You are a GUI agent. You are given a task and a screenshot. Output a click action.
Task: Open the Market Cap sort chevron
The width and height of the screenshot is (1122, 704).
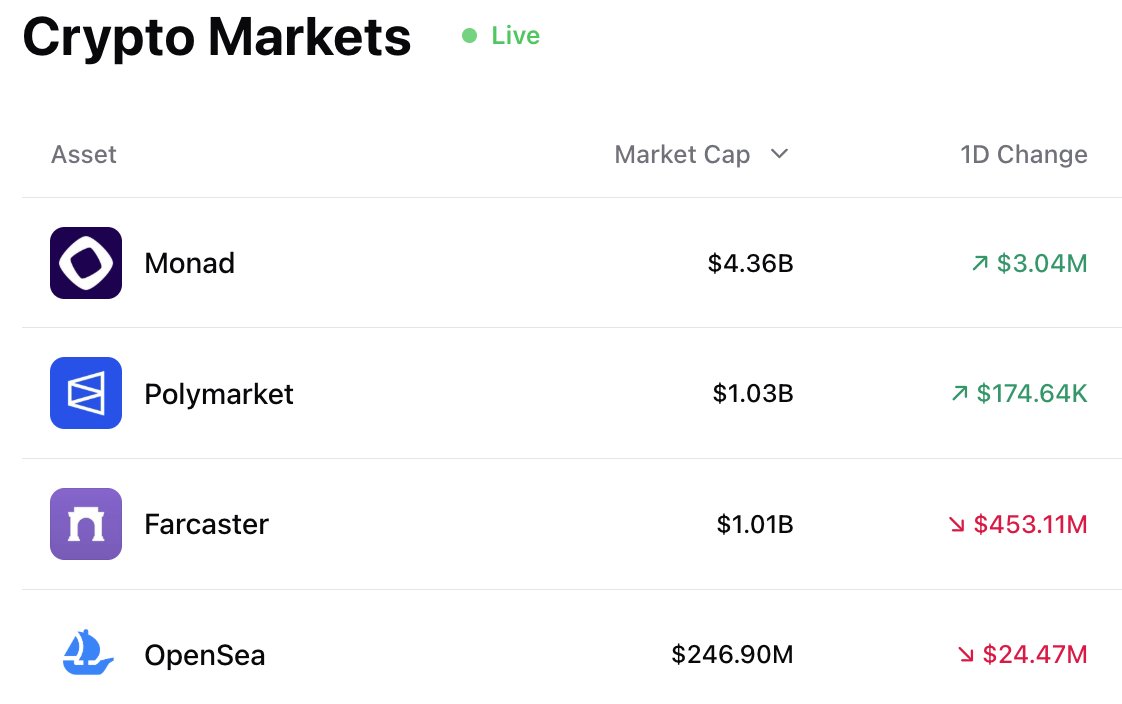pyautogui.click(x=779, y=154)
